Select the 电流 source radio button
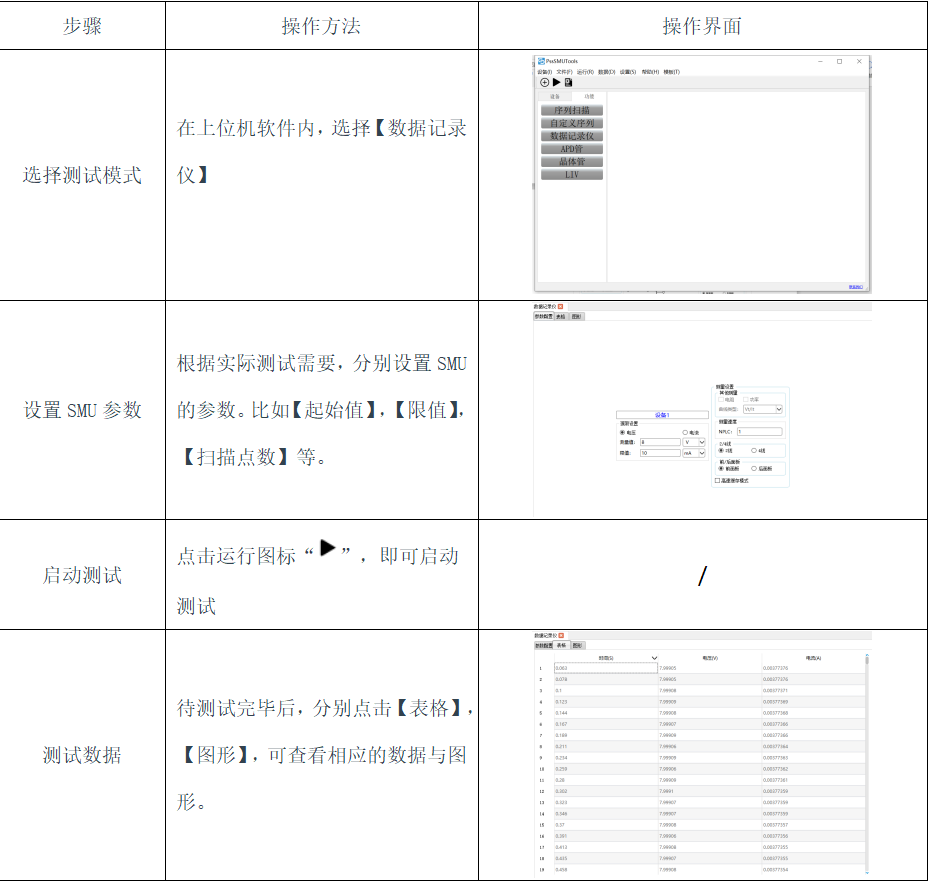The width and height of the screenshot is (929, 883). 685,432
